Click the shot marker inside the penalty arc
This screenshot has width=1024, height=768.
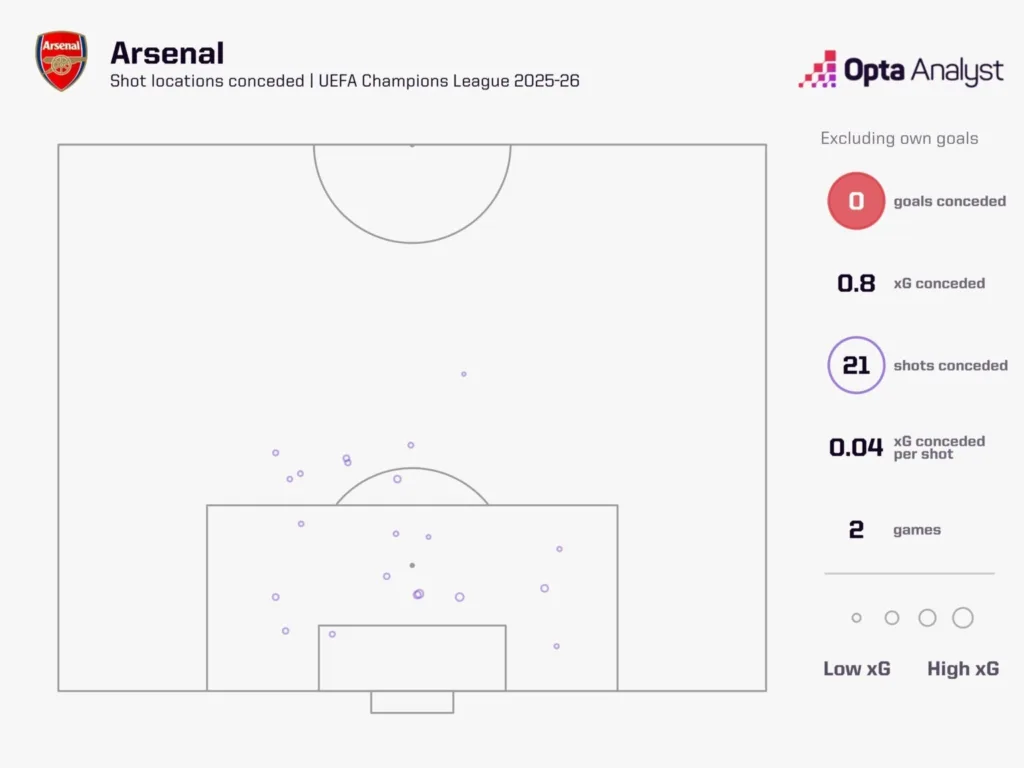397,479
